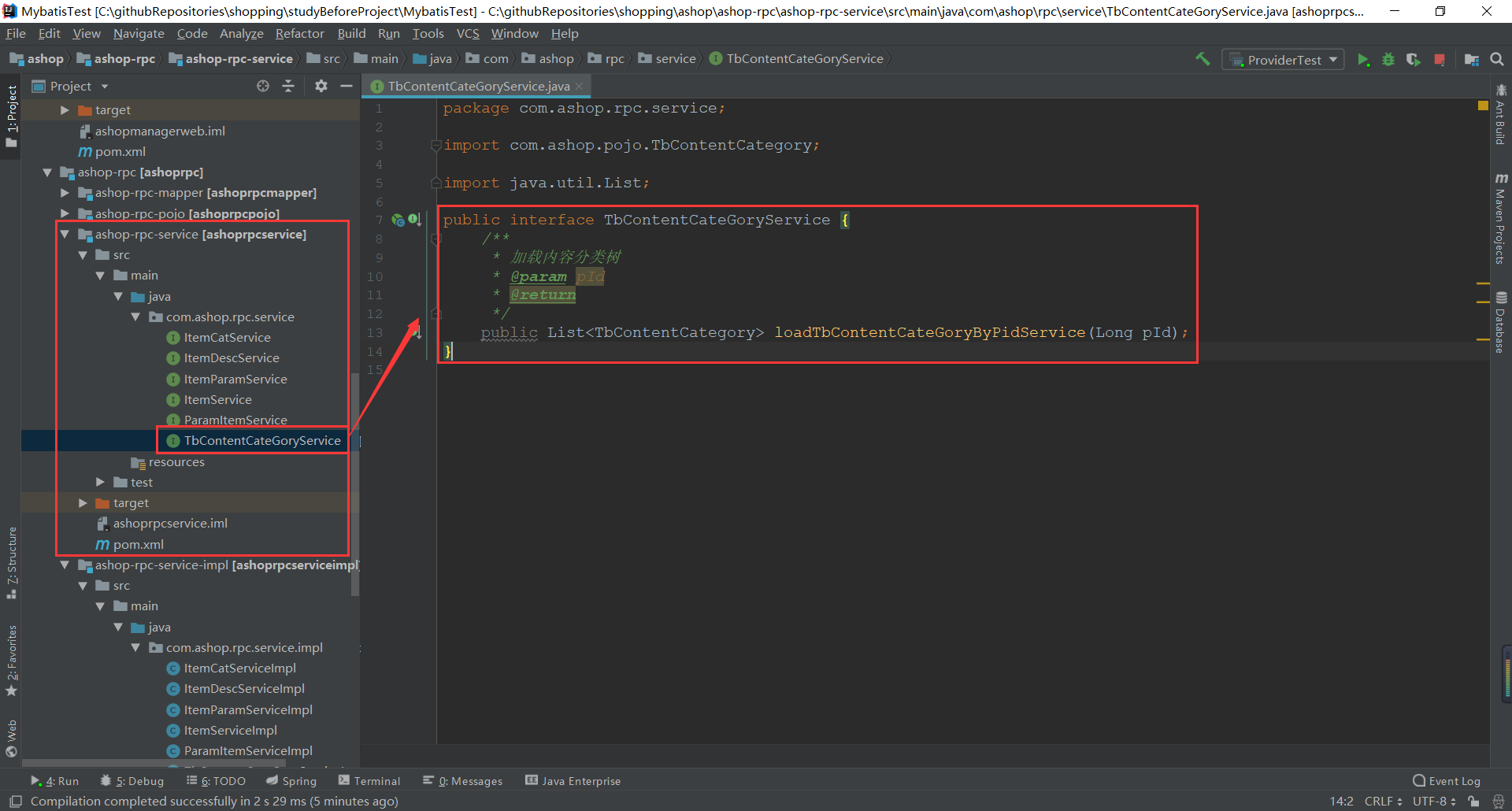The width and height of the screenshot is (1512, 811).
Task: Open the Structure tool window
Action: 11,562
